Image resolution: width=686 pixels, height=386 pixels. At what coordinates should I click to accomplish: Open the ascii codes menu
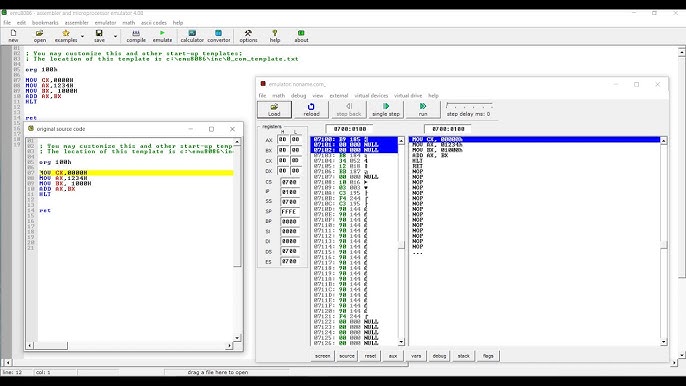point(154,22)
